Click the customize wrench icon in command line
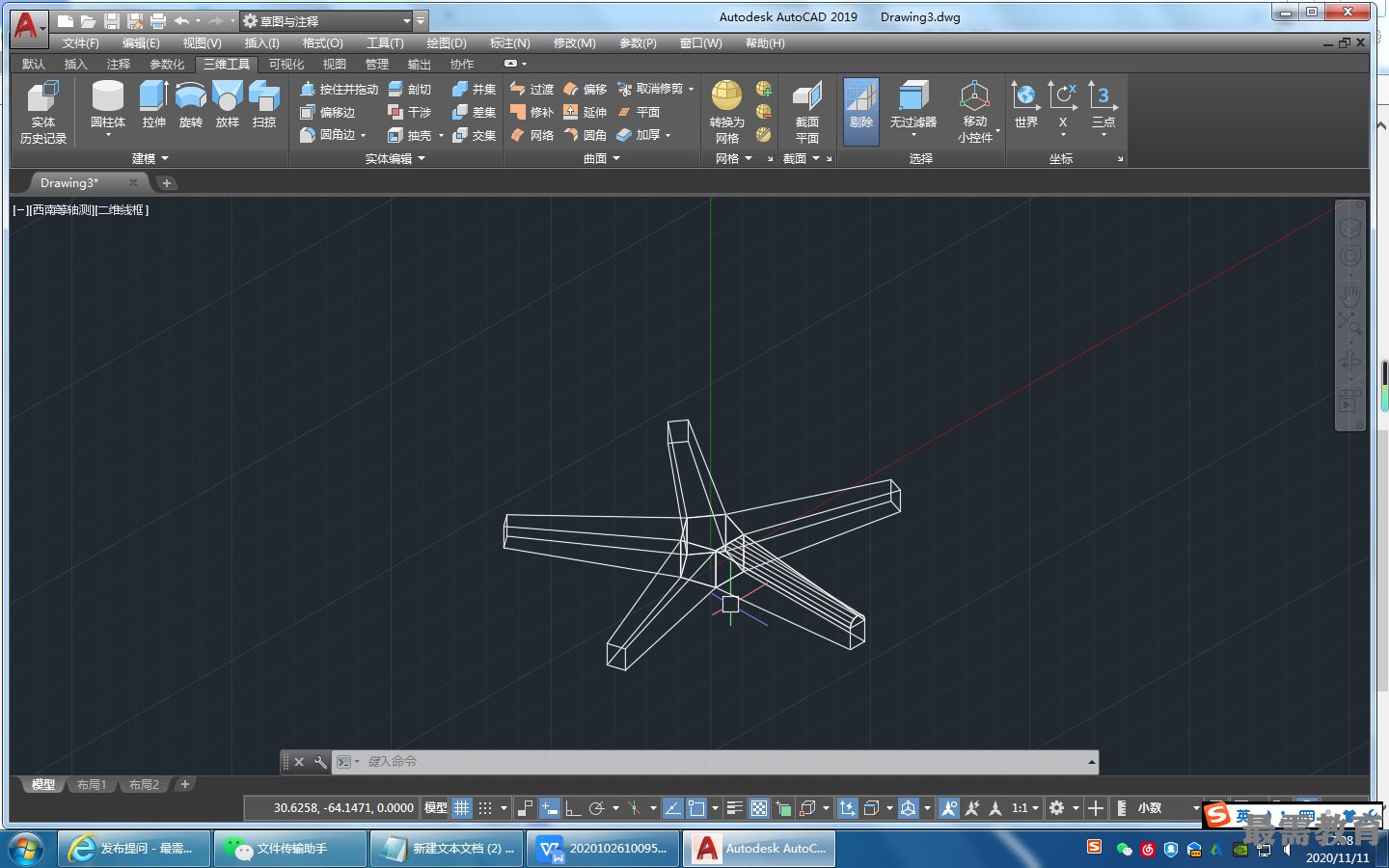Image resolution: width=1389 pixels, height=868 pixels. pyautogui.click(x=320, y=762)
